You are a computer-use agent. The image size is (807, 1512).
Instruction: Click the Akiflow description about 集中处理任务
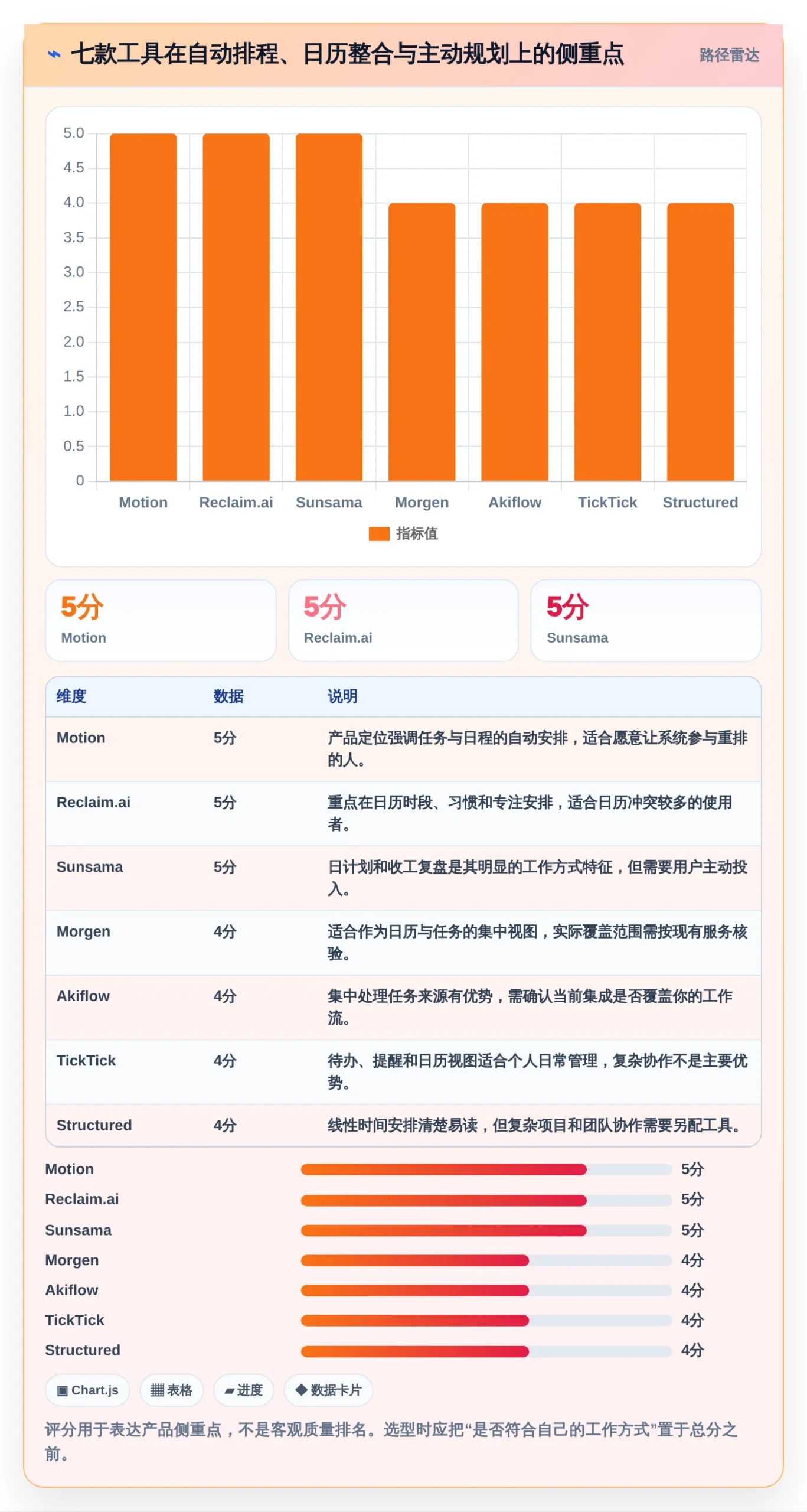[530, 1008]
